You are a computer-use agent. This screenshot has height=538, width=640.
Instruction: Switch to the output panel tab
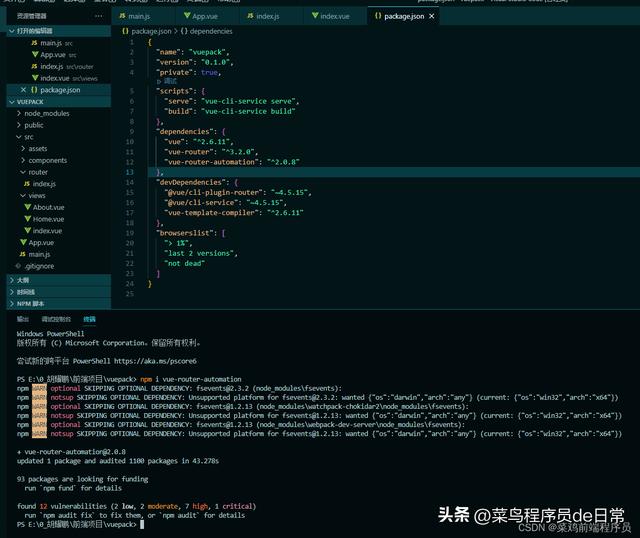click(x=23, y=319)
